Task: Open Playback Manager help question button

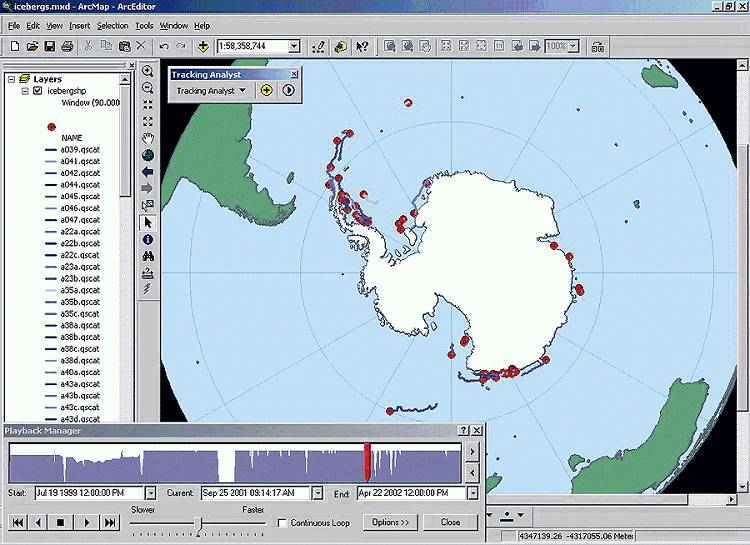Action: (463, 431)
